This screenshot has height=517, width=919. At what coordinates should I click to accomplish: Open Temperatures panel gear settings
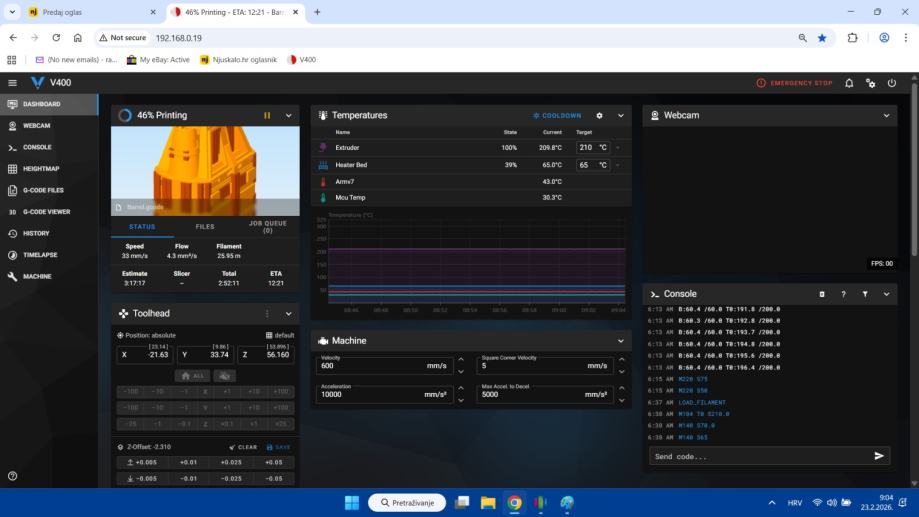(599, 115)
